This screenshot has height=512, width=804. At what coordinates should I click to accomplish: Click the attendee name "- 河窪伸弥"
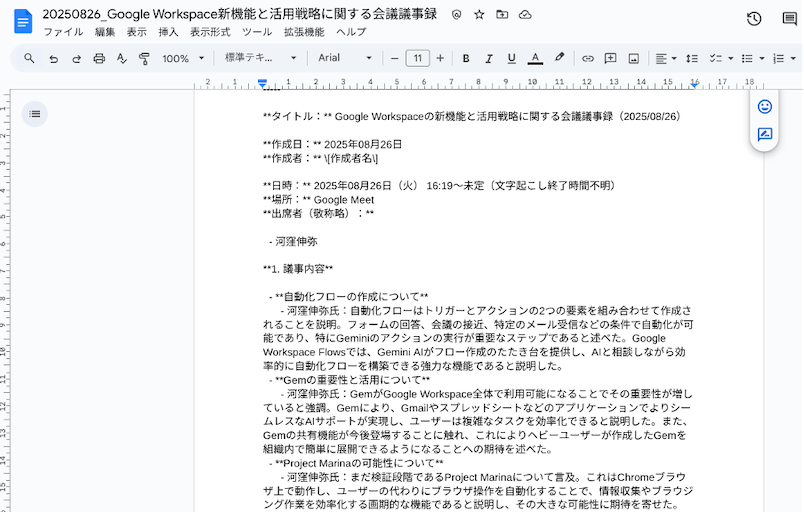click(x=293, y=241)
